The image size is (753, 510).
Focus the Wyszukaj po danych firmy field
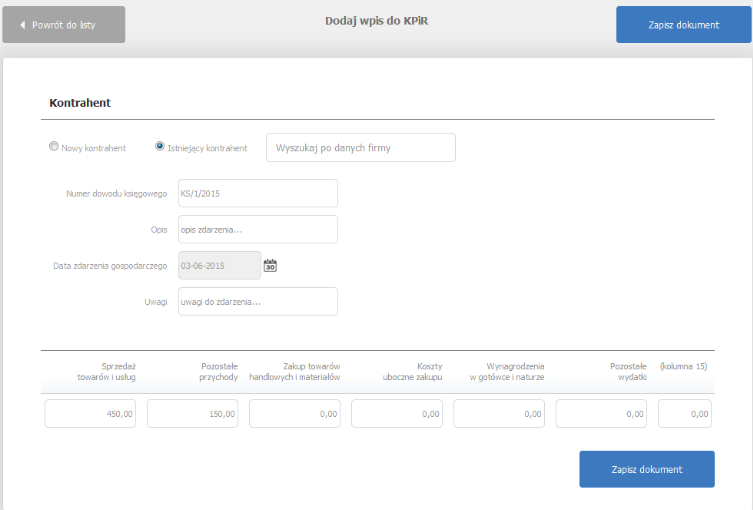pos(361,147)
